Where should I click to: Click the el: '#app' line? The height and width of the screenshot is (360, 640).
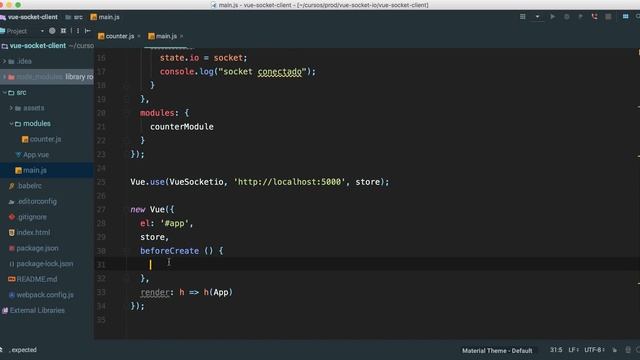point(167,223)
